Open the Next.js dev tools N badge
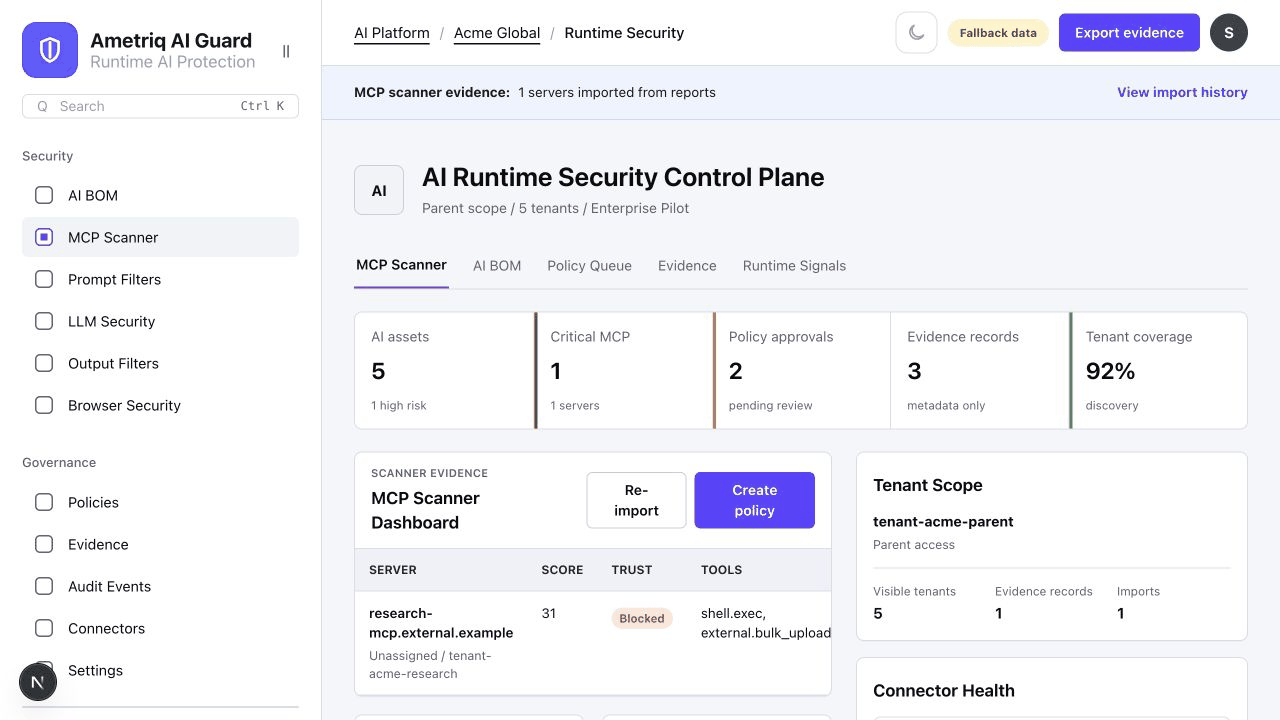The image size is (1280, 720). tap(38, 682)
